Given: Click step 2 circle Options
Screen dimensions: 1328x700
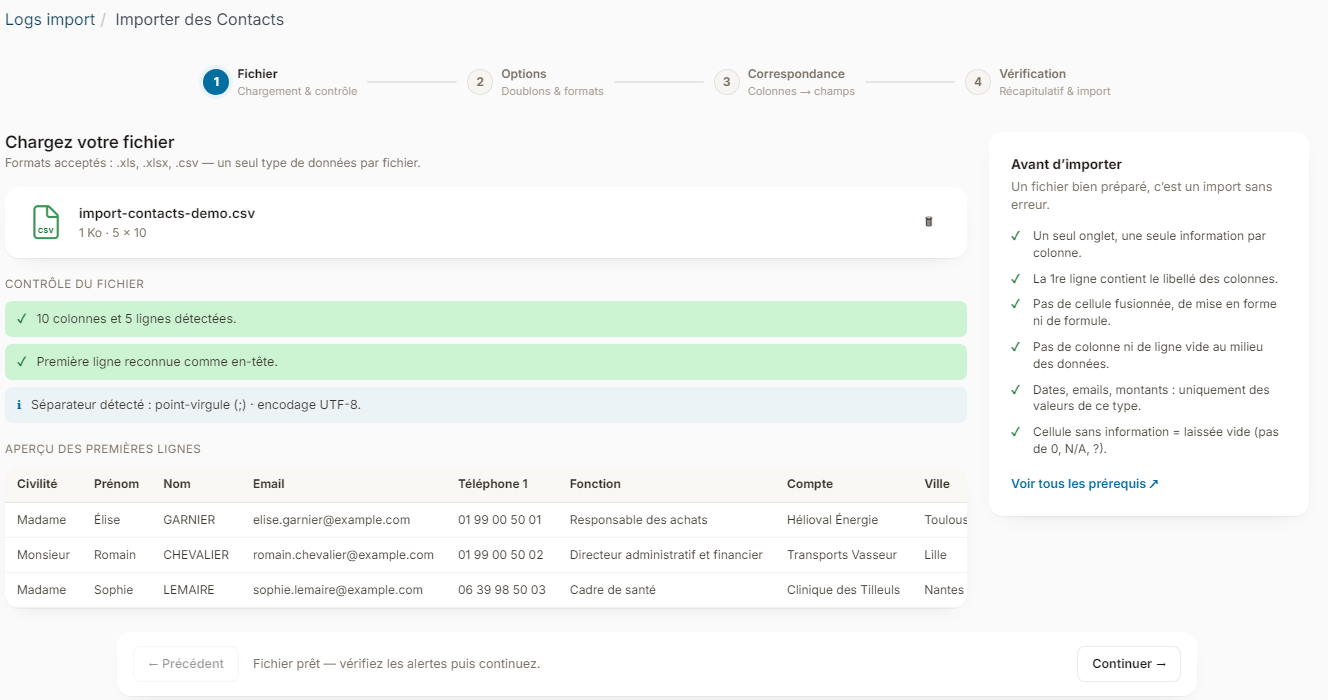Looking at the screenshot, I should [x=480, y=82].
